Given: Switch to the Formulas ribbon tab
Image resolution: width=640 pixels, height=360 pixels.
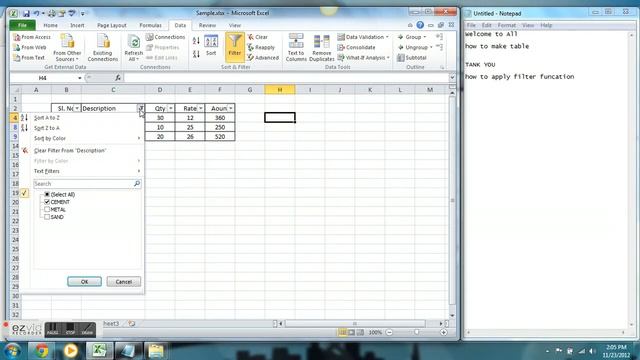Looking at the screenshot, I should [x=150, y=25].
